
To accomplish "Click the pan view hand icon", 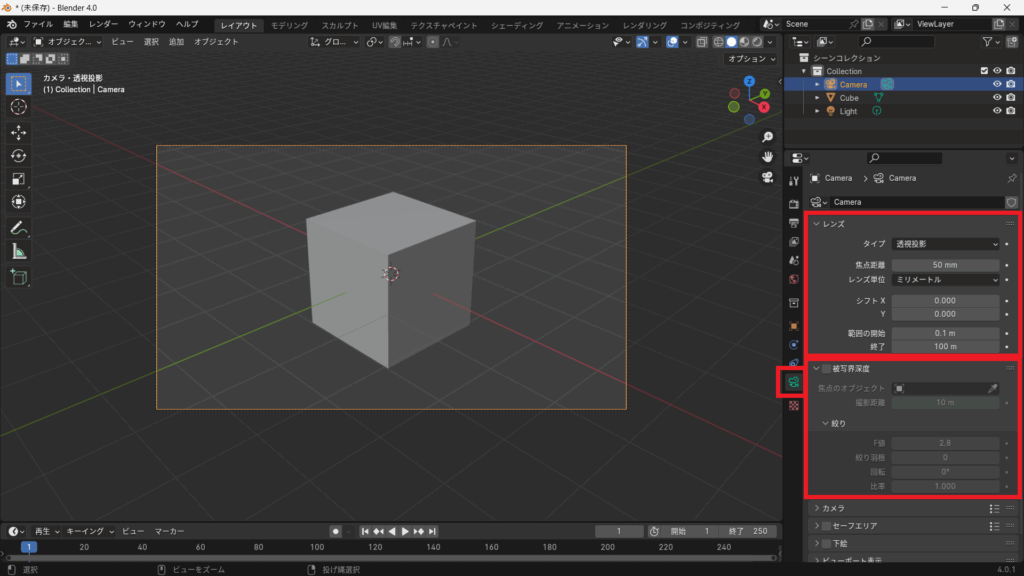I will 767,157.
